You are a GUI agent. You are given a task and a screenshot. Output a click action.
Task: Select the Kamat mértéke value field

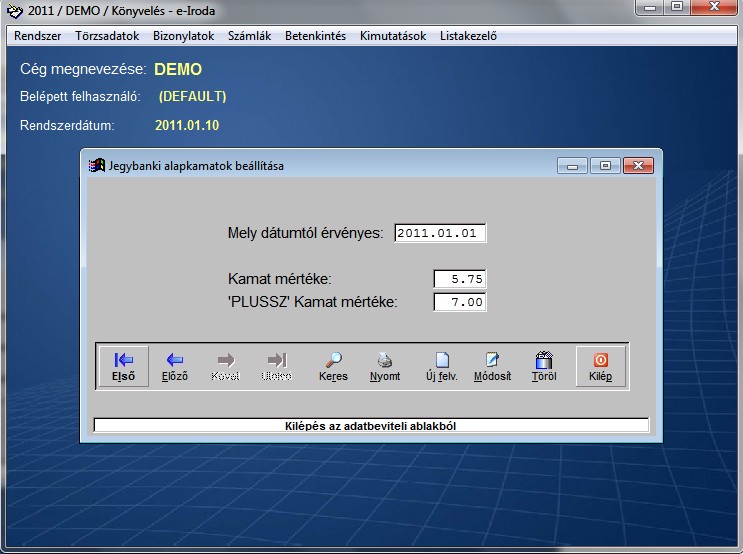tap(460, 279)
